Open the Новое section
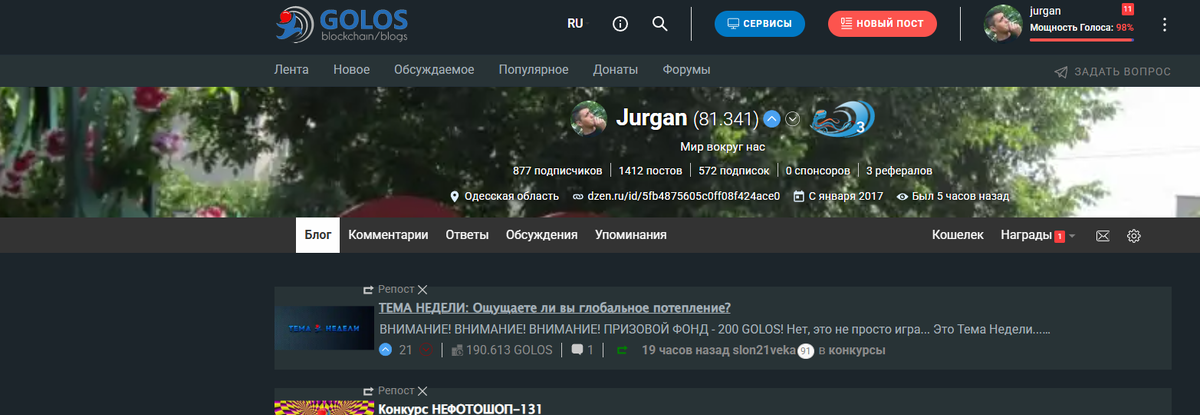 coord(351,70)
